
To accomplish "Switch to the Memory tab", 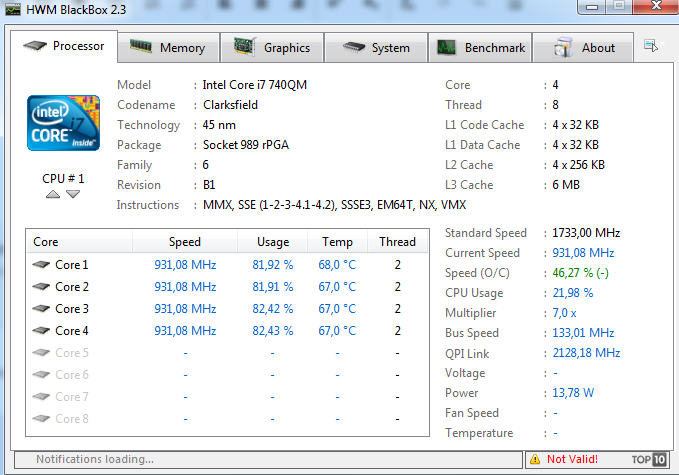I will pyautogui.click(x=168, y=48).
